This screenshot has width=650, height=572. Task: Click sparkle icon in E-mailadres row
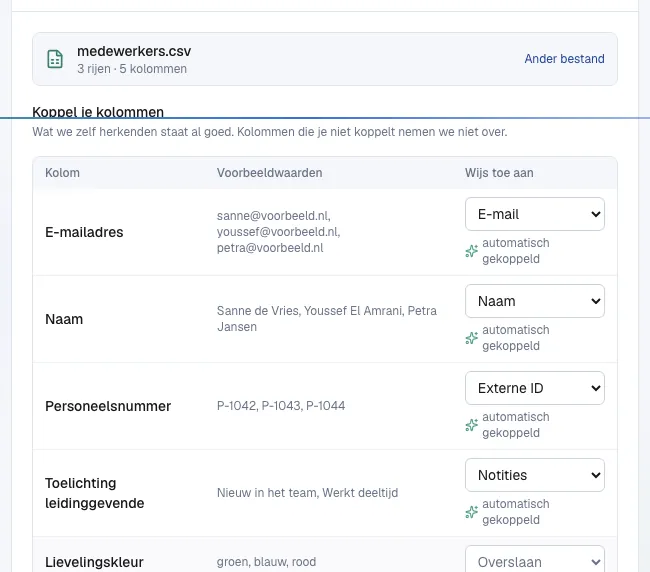(x=471, y=251)
